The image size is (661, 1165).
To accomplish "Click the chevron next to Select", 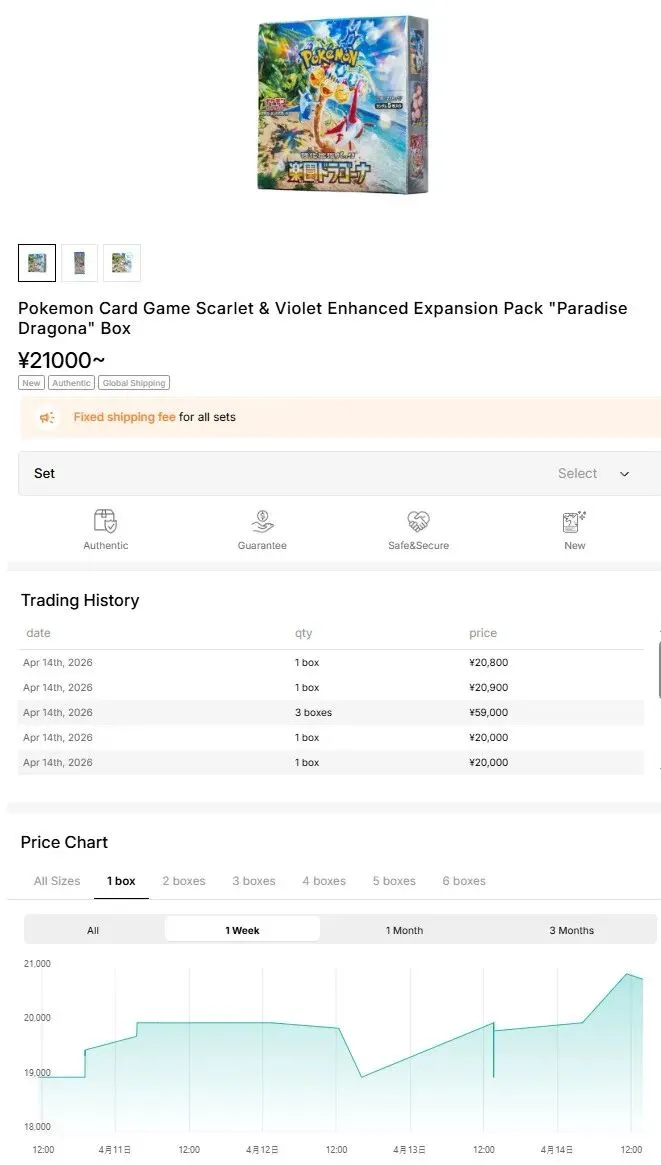I will pyautogui.click(x=625, y=474).
